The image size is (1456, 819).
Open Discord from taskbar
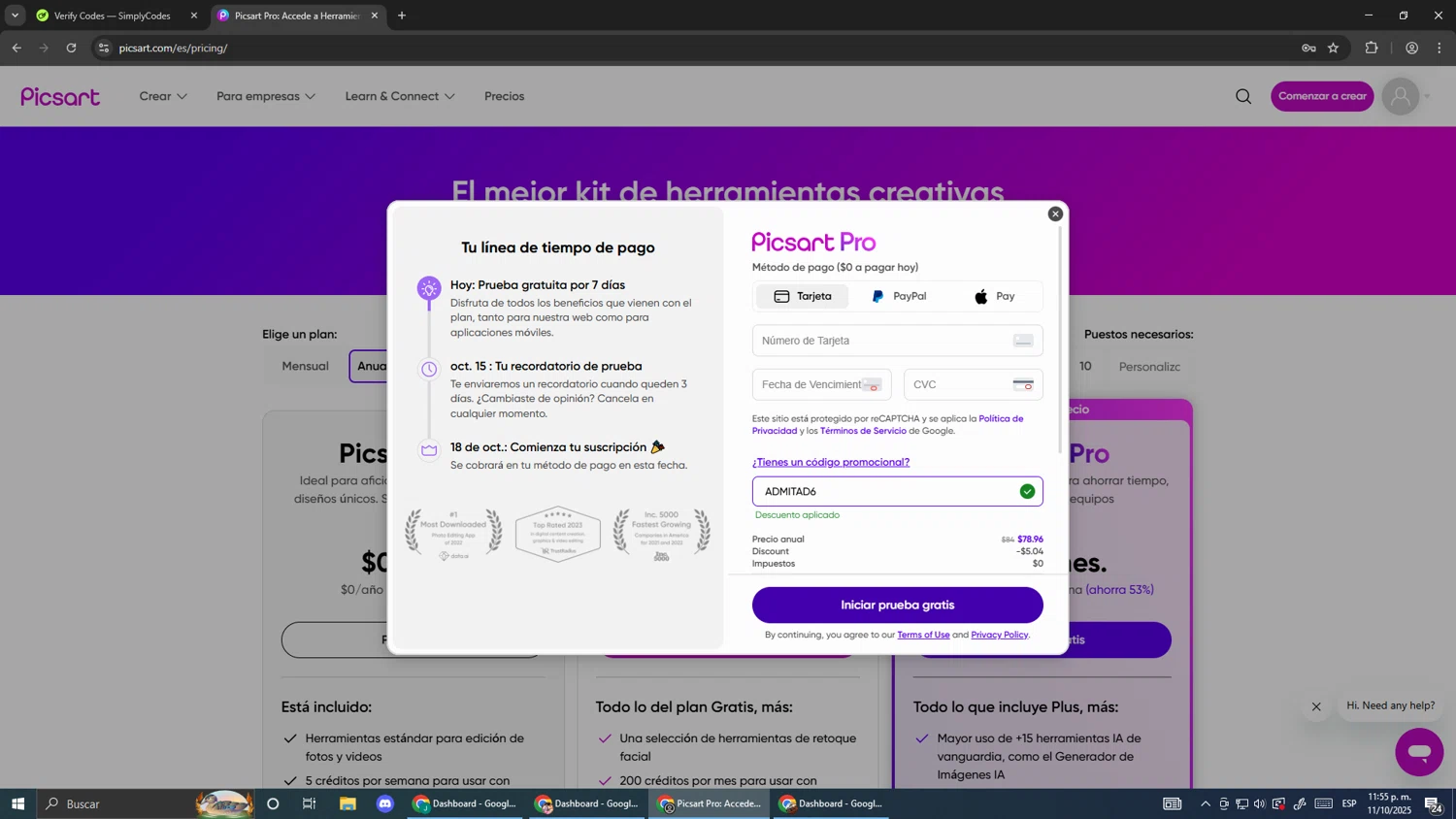click(385, 803)
